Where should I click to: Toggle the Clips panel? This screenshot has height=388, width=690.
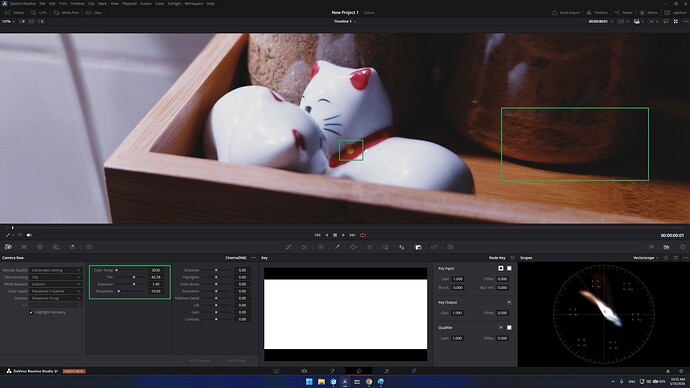94,13
